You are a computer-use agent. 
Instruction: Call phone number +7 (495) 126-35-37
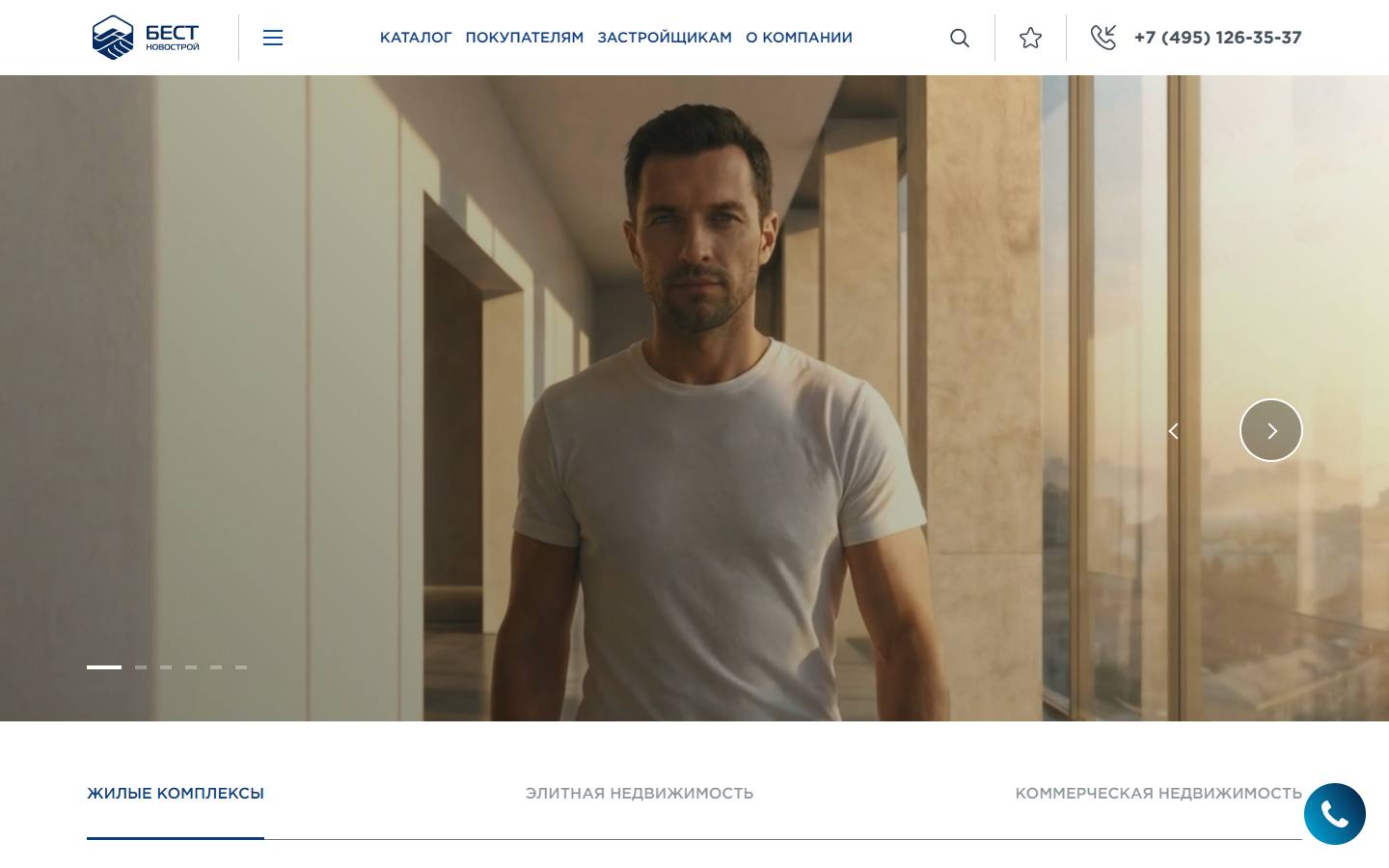tap(1218, 38)
